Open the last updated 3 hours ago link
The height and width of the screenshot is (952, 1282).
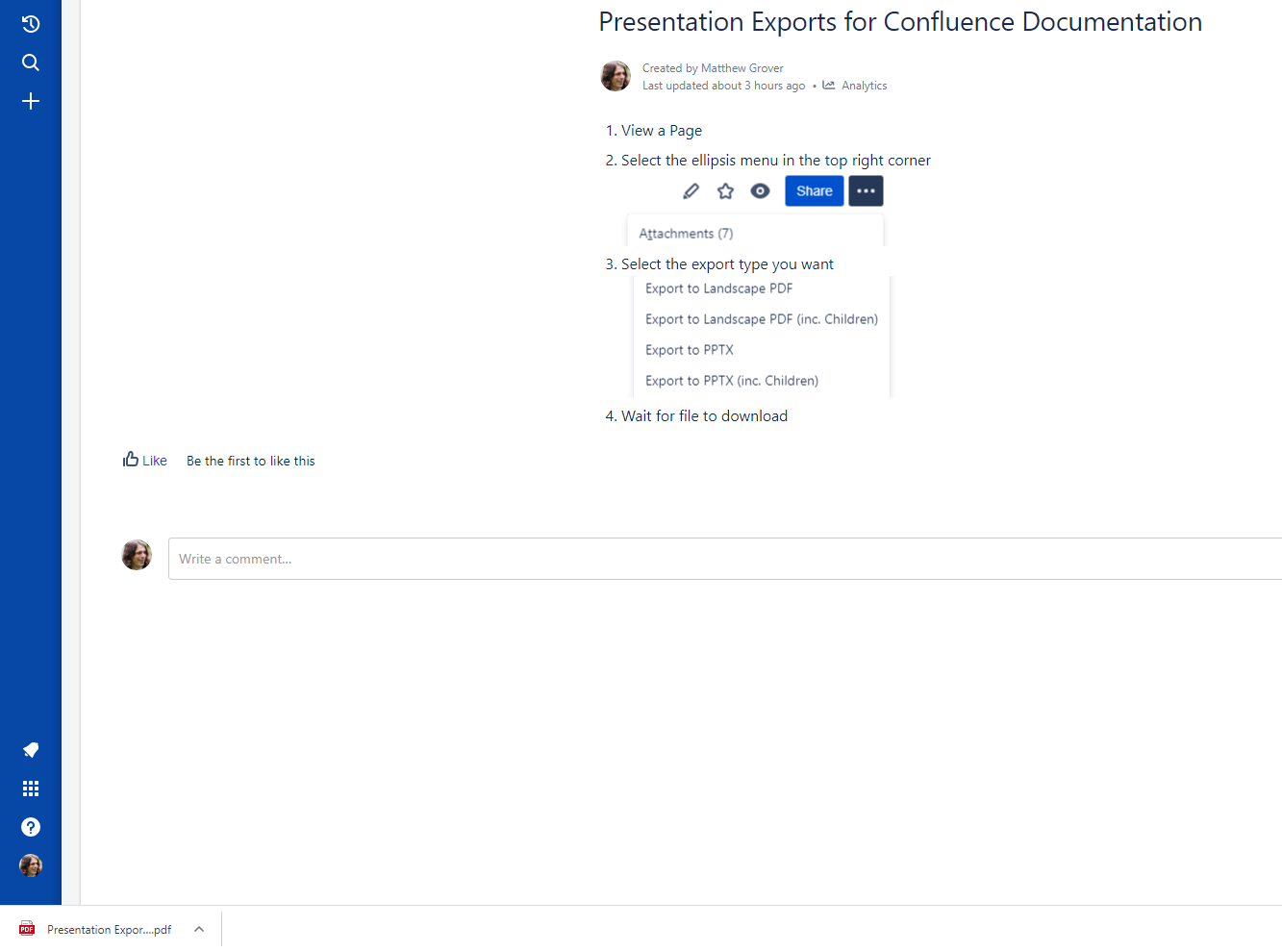click(x=724, y=86)
